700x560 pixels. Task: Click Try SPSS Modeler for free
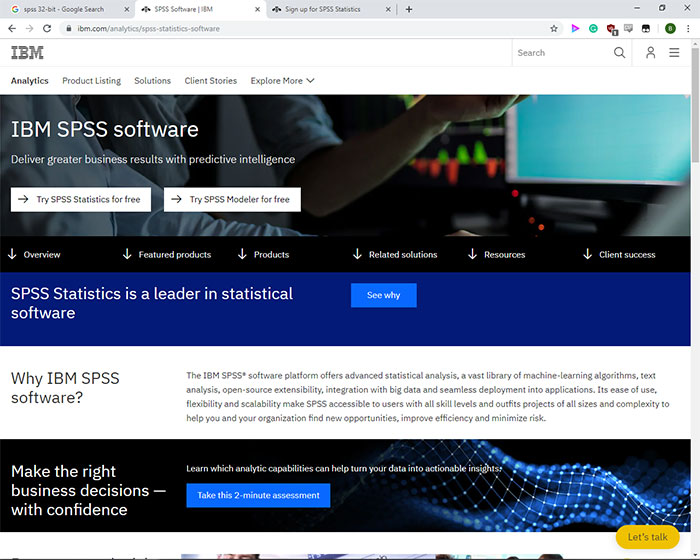(x=232, y=199)
